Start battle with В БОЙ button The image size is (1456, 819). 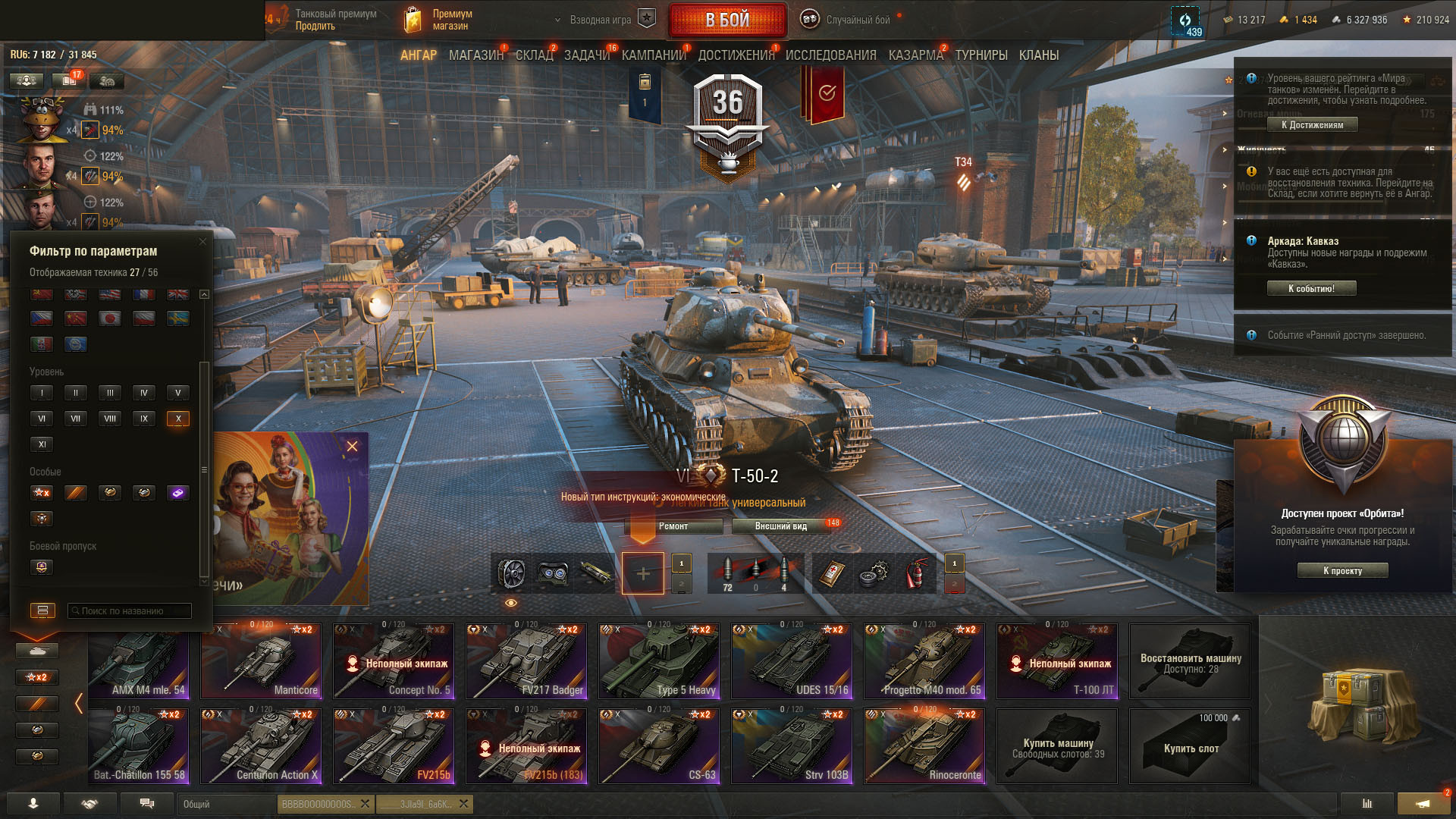point(727,20)
